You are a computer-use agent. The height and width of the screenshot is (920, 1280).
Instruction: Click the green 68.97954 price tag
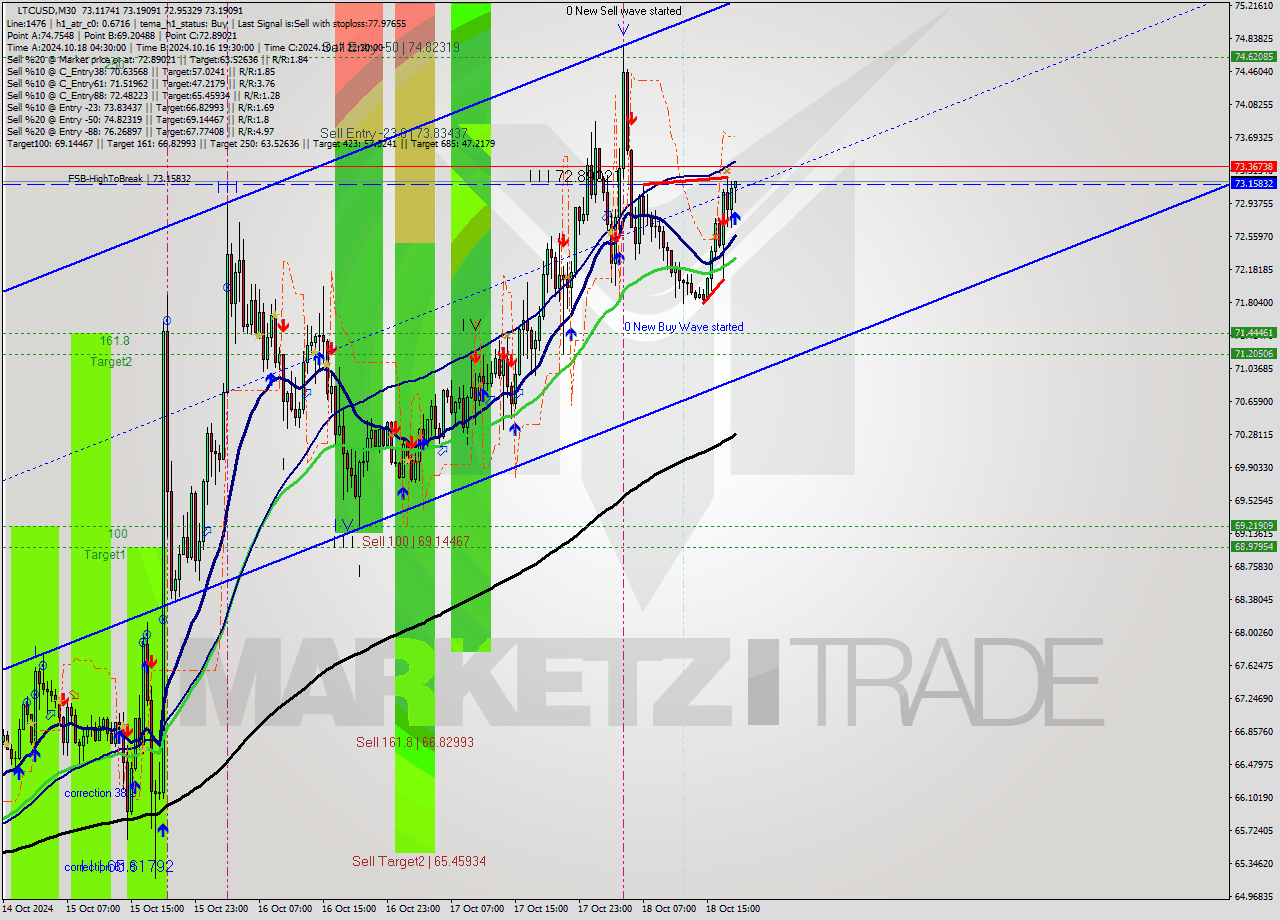[x=1253, y=546]
